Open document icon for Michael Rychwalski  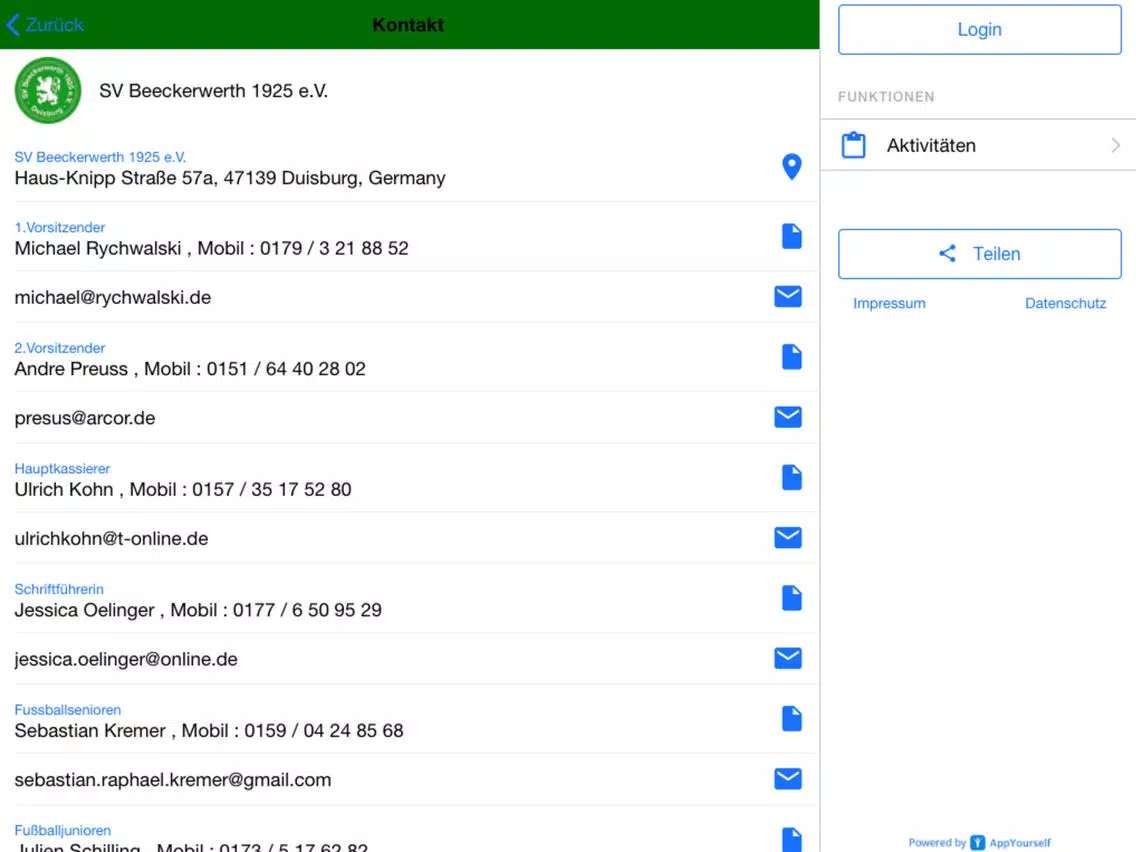tap(792, 236)
